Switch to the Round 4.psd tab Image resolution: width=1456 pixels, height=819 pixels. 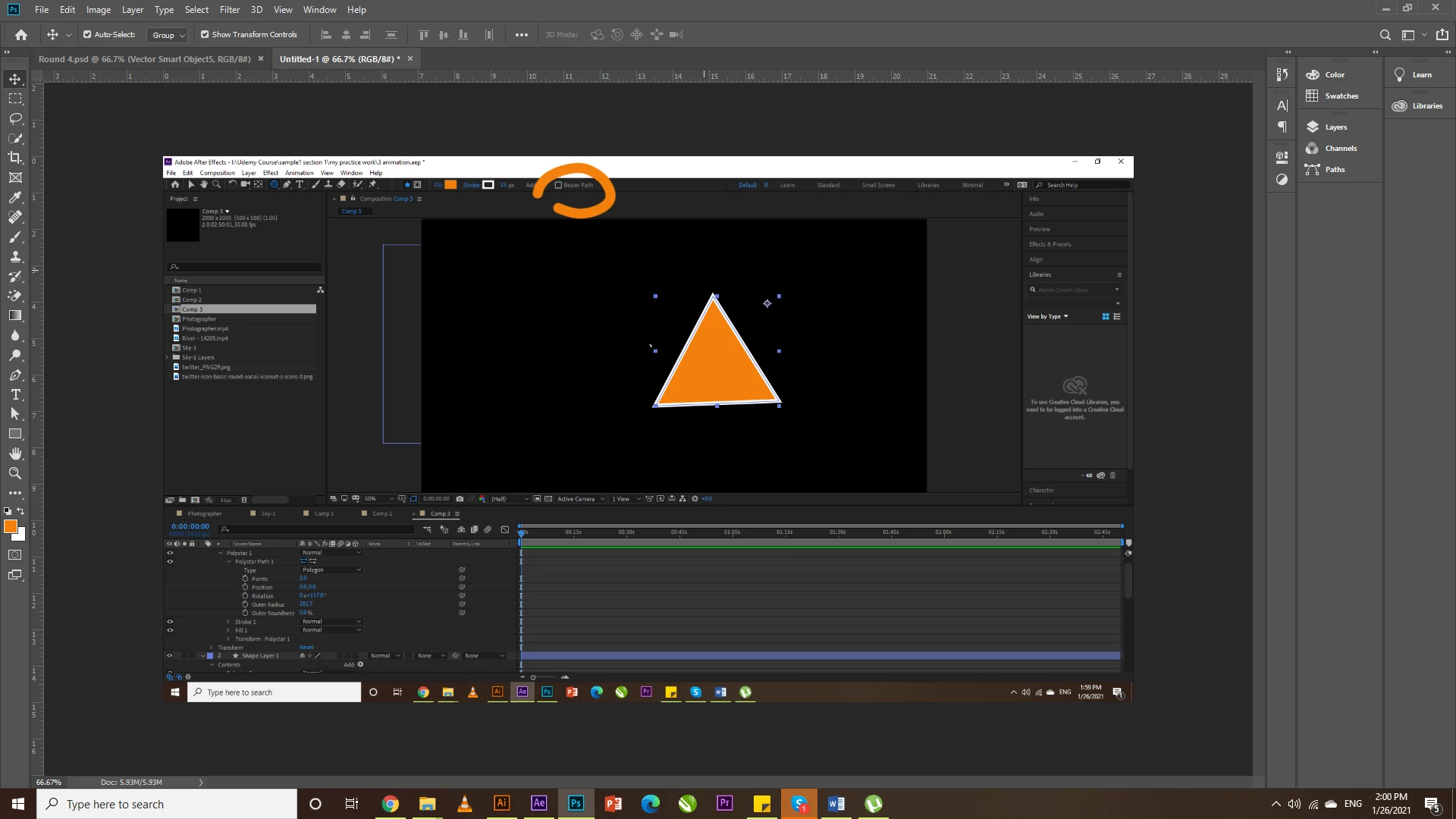[x=144, y=59]
